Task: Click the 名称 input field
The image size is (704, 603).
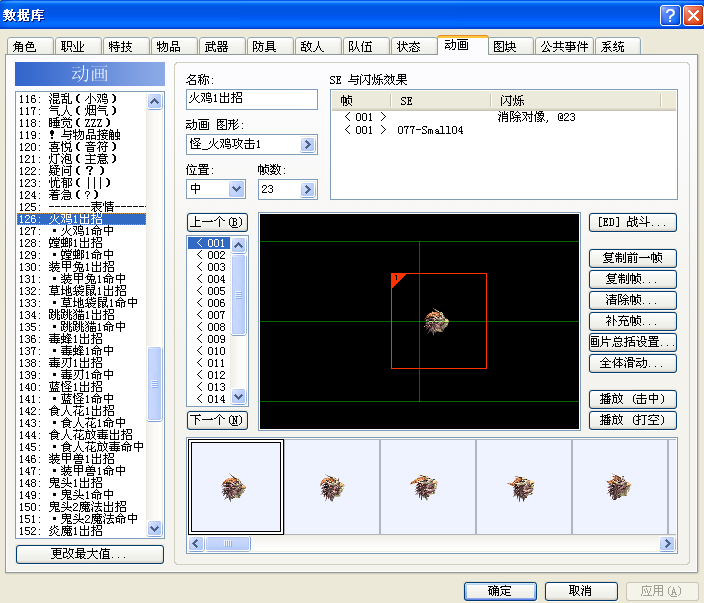Action: tap(251, 99)
